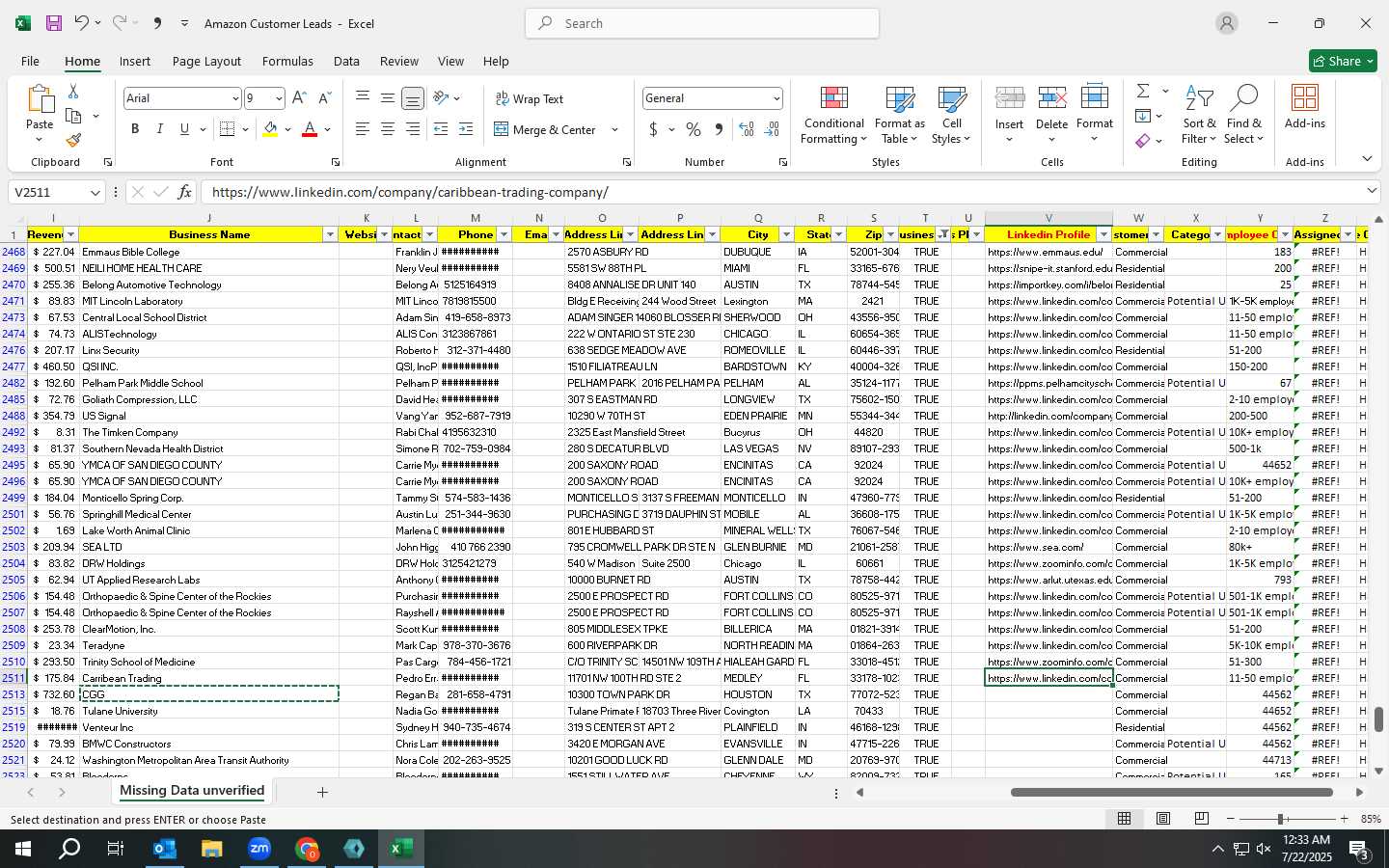Click the Undo arrow icon

click(x=82, y=23)
